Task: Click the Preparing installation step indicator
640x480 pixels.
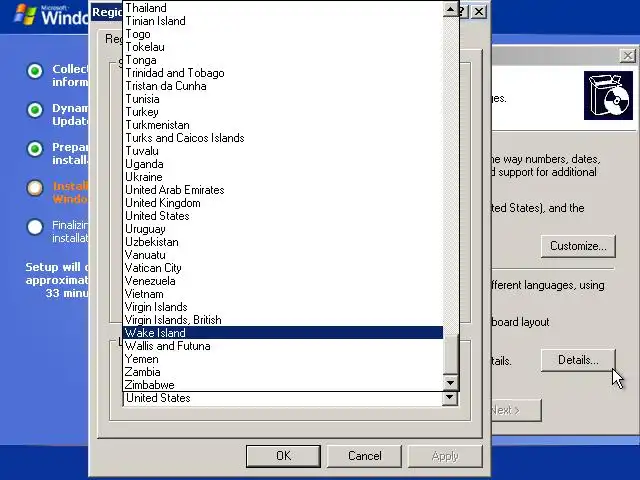Action: 35,149
